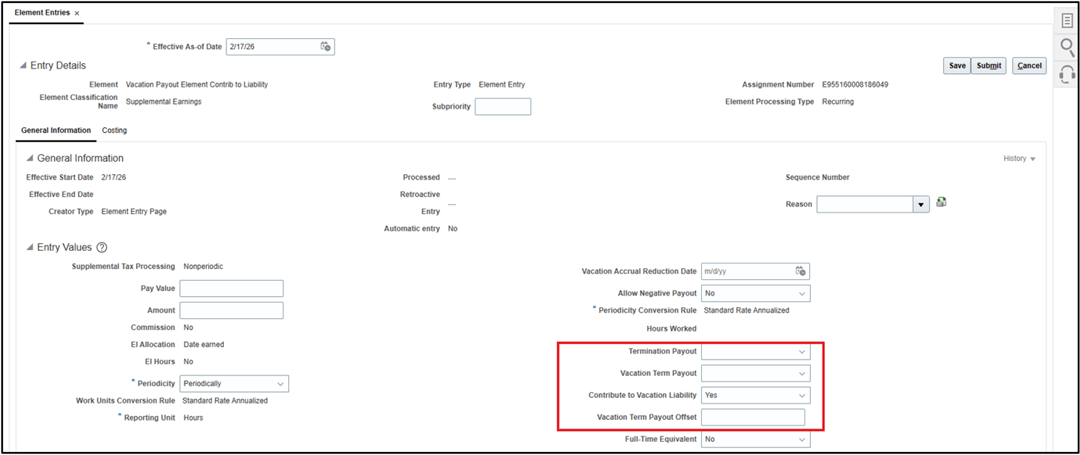Viewport: 1080px width, 455px height.
Task: Click the Cancel button
Action: tap(1029, 65)
